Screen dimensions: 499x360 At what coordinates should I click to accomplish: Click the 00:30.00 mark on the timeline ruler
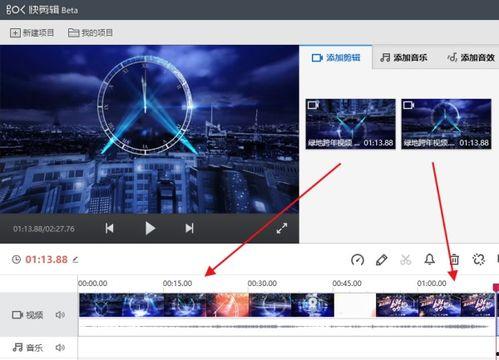point(262,283)
